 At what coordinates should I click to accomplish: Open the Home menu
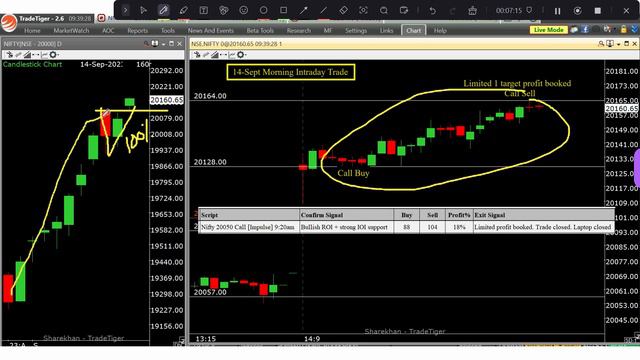[x=32, y=31]
